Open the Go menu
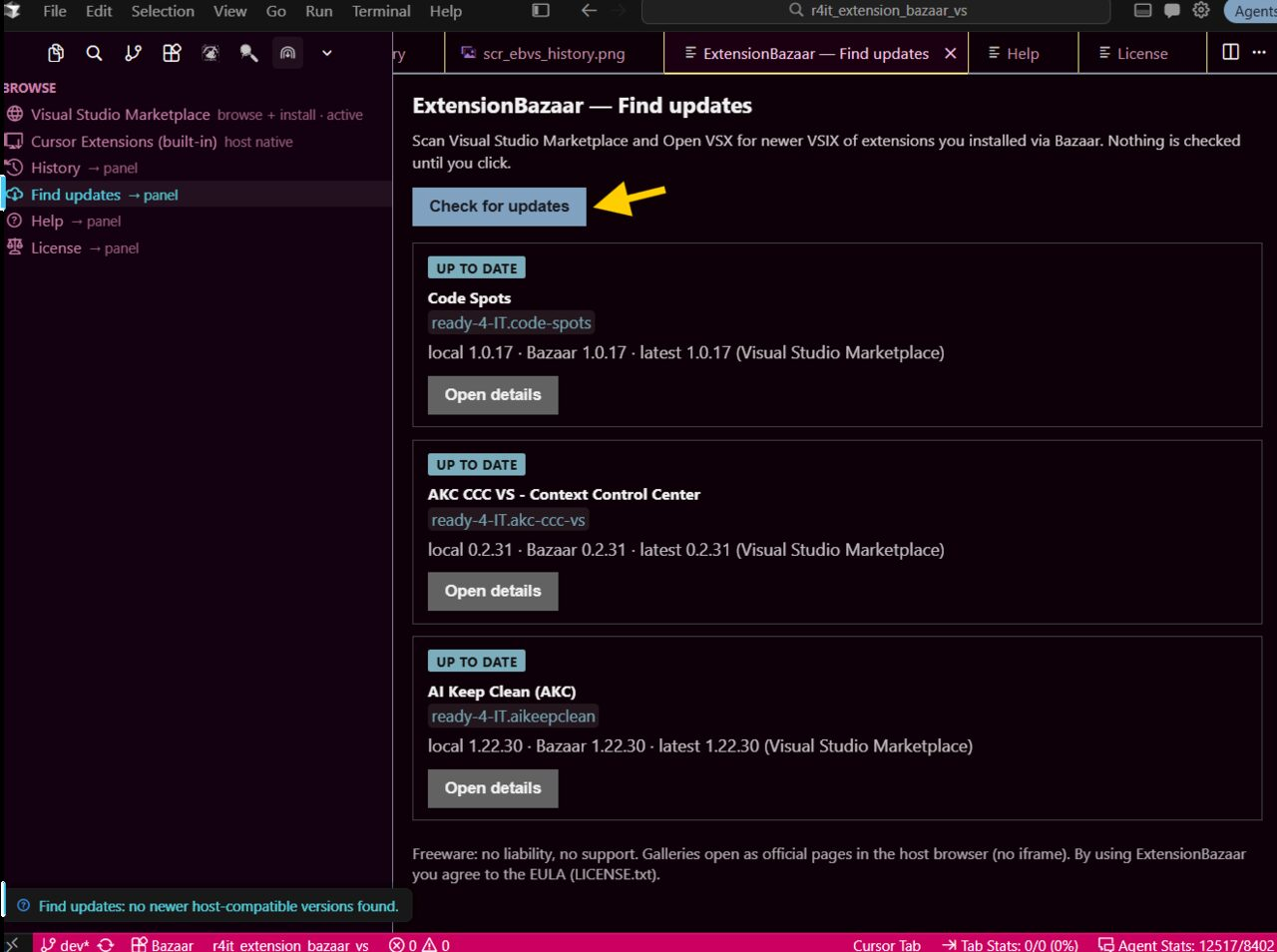The width and height of the screenshot is (1277, 952). (x=276, y=11)
